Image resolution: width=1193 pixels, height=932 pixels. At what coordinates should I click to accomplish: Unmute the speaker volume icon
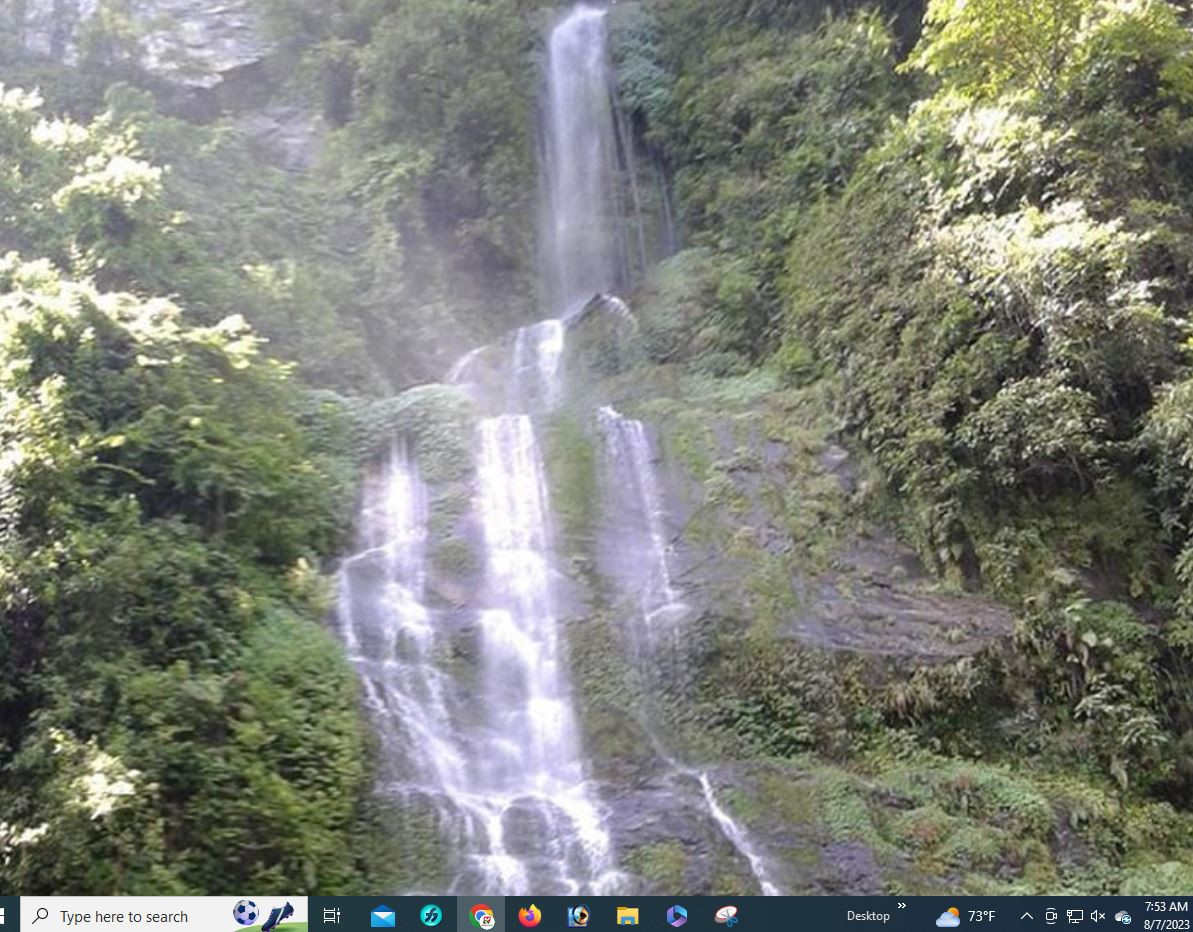1098,916
